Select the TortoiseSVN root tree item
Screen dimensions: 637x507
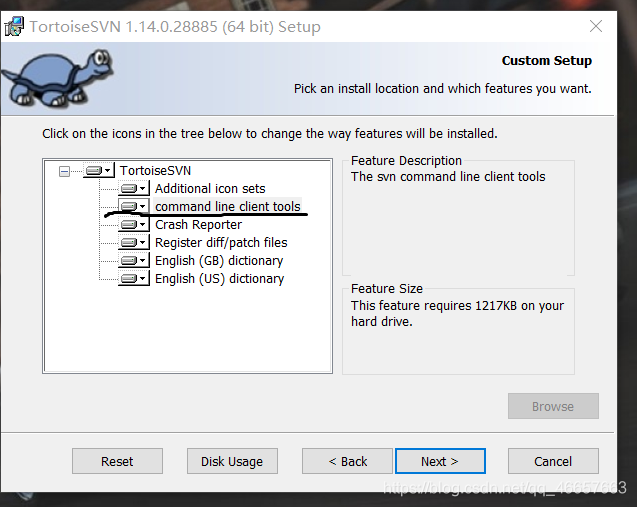[155, 171]
